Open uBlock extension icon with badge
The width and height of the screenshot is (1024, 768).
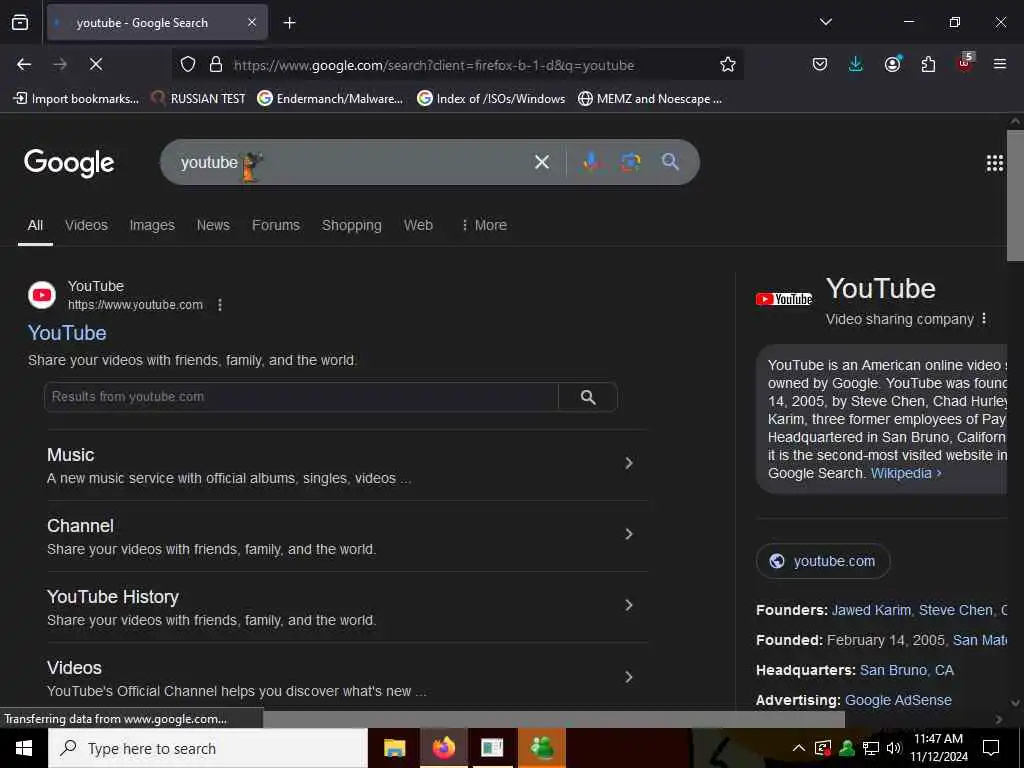965,63
